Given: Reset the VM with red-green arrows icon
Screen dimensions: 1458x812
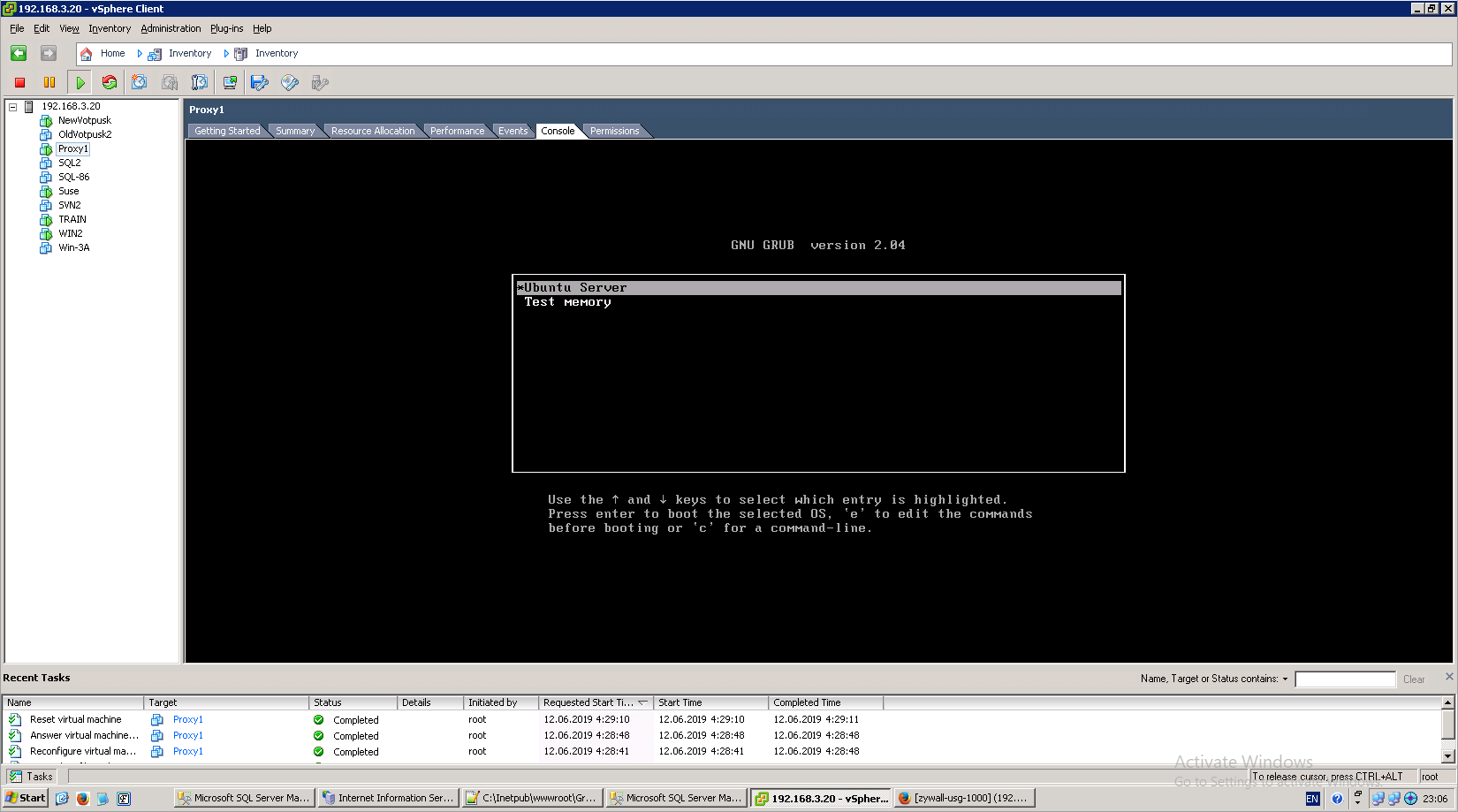Looking at the screenshot, I should click(110, 82).
